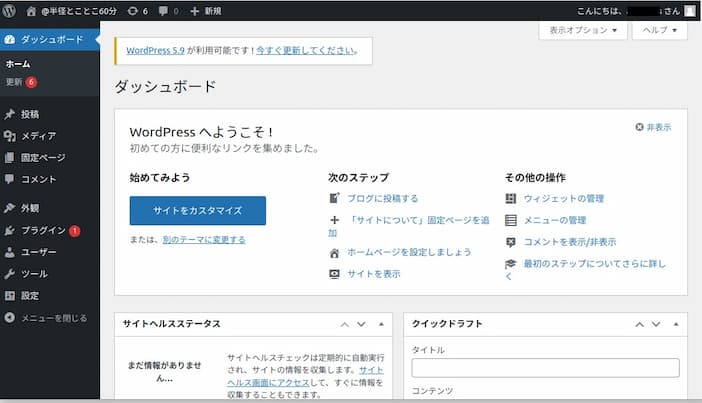Open the ダッシュボード menu item
The height and width of the screenshot is (403, 702).
point(50,39)
